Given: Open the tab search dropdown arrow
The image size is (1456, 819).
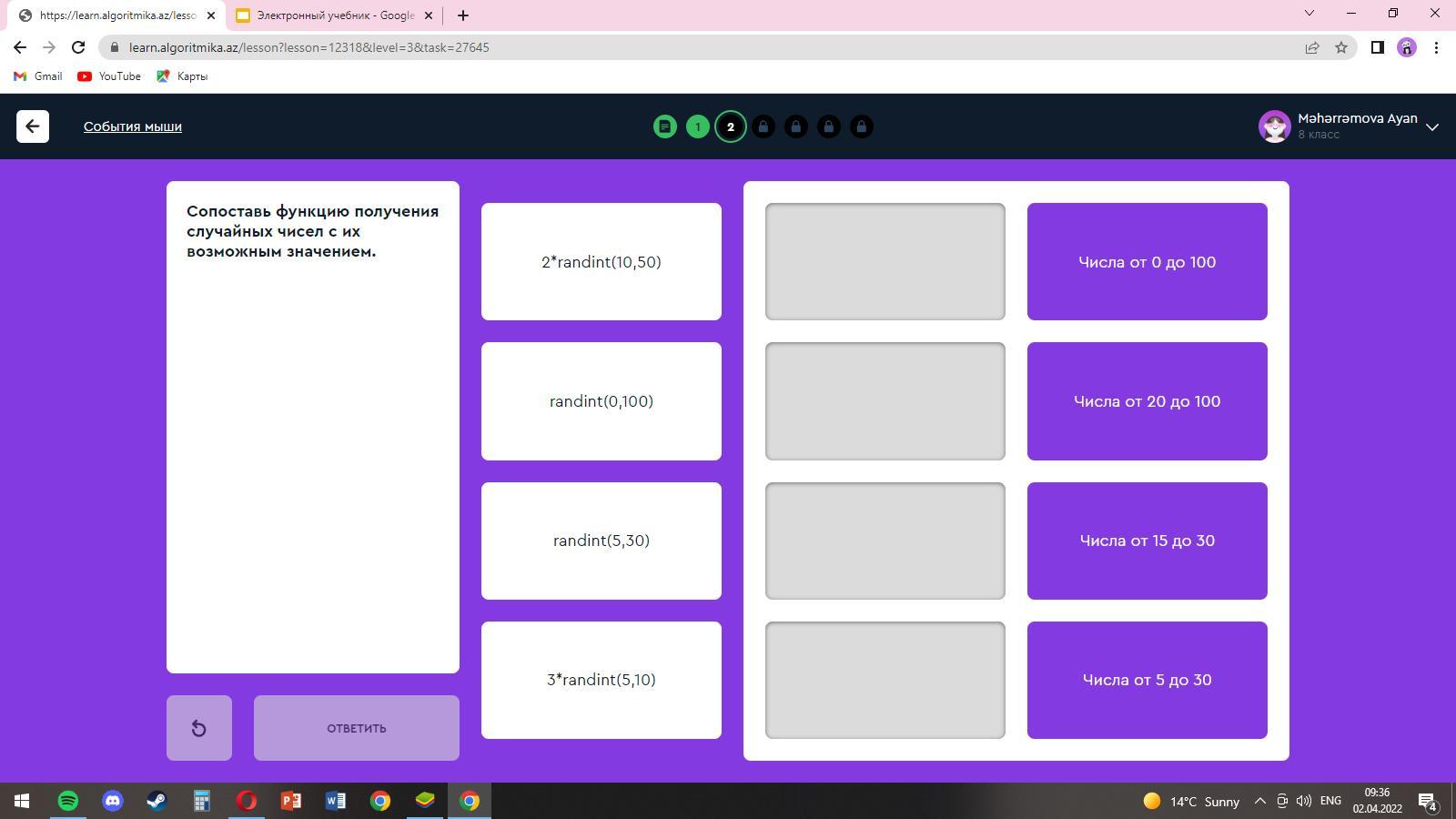Looking at the screenshot, I should click(x=1309, y=13).
